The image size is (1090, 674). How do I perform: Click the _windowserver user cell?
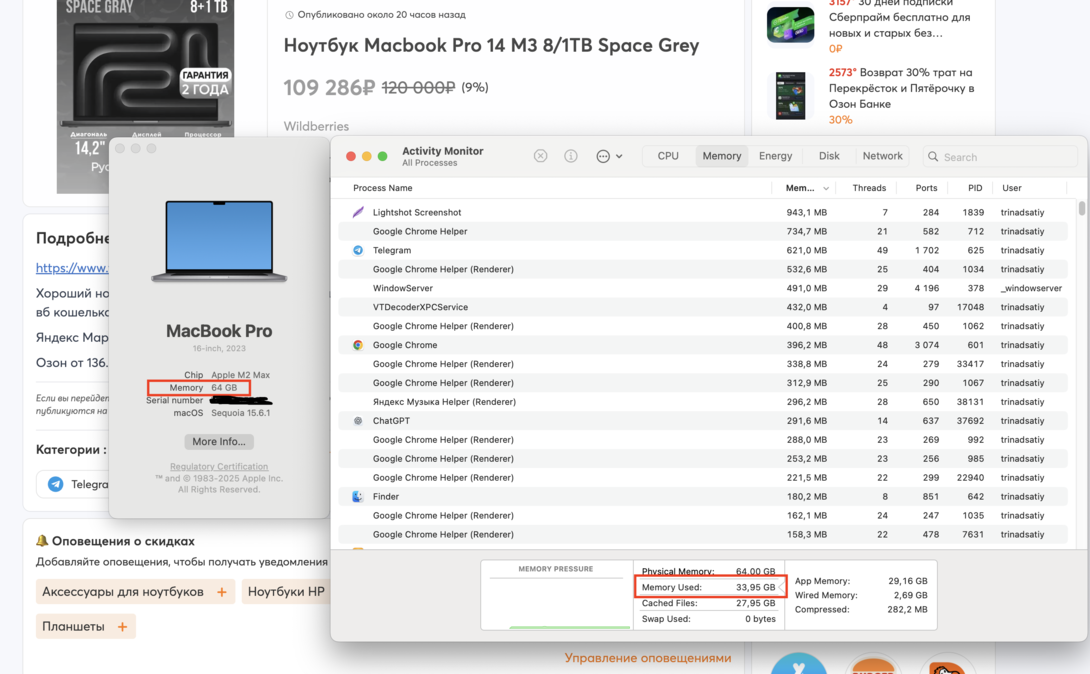(x=1031, y=288)
